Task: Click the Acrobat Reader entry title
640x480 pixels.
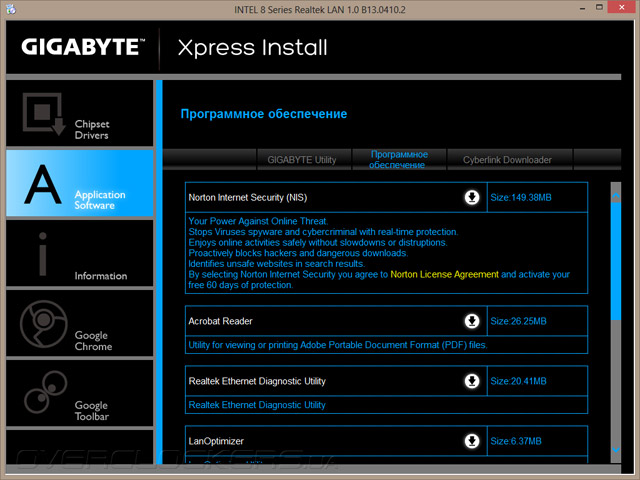Action: click(220, 321)
